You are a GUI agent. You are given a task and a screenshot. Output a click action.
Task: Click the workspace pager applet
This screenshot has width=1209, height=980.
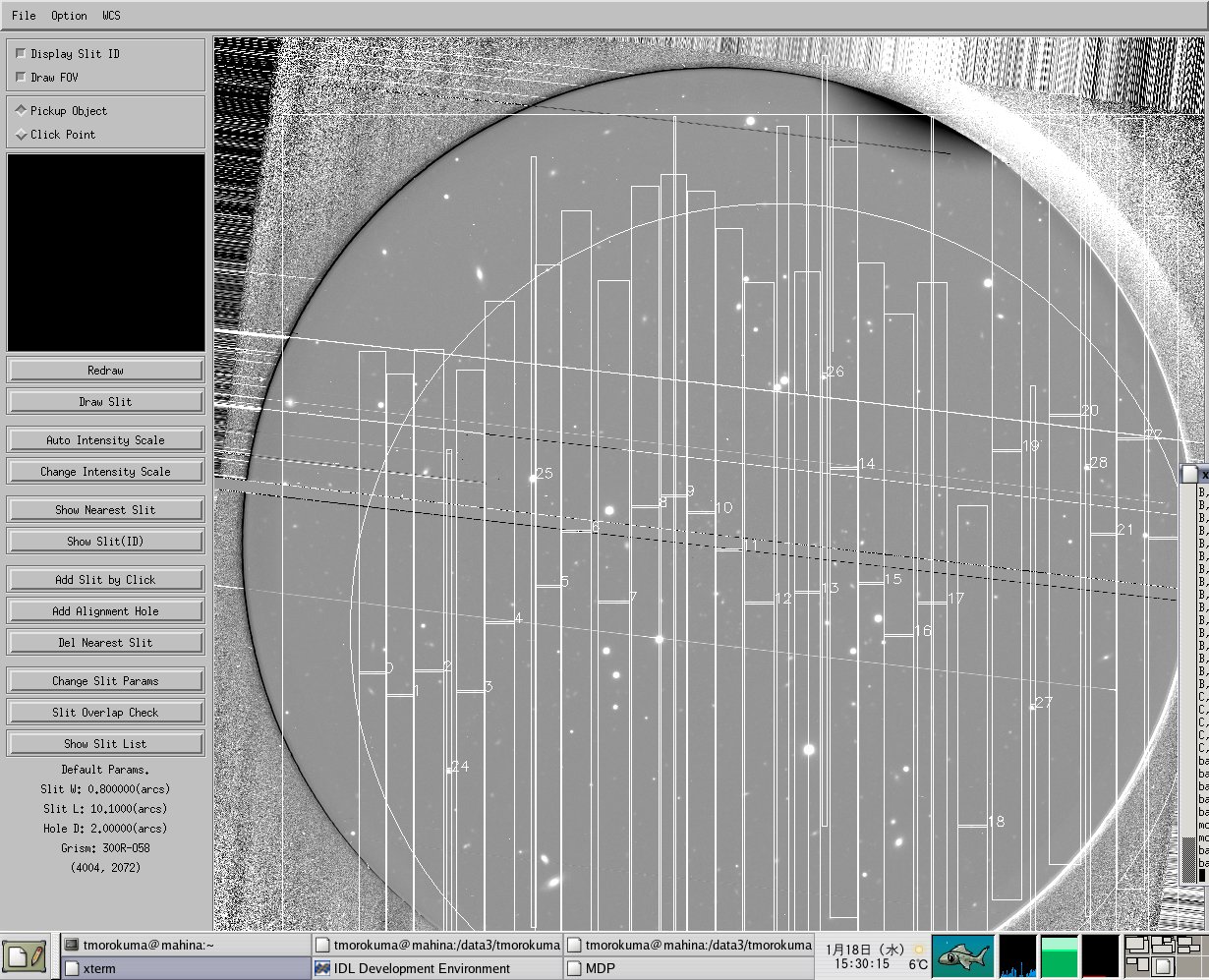(x=1166, y=955)
